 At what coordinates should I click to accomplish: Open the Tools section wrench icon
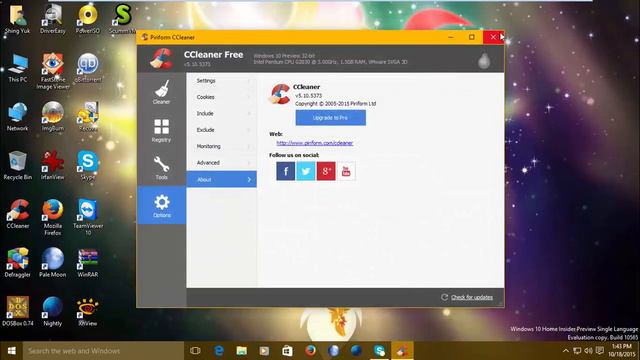click(162, 168)
